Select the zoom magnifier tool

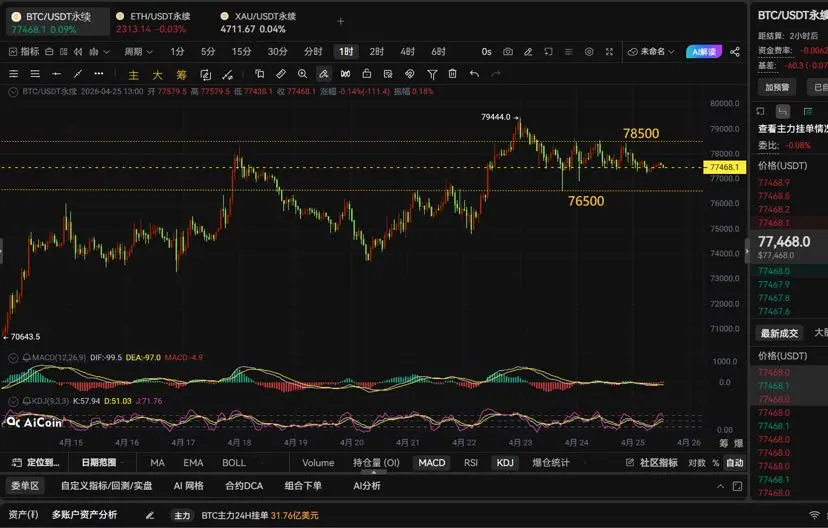pyautogui.click(x=302, y=74)
